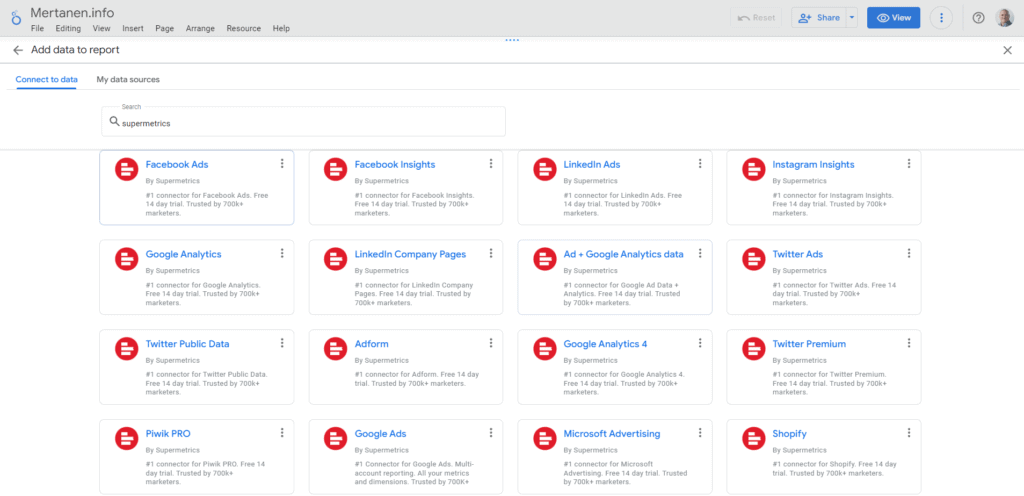Click the blue View button
The height and width of the screenshot is (496, 1024).
893,18
